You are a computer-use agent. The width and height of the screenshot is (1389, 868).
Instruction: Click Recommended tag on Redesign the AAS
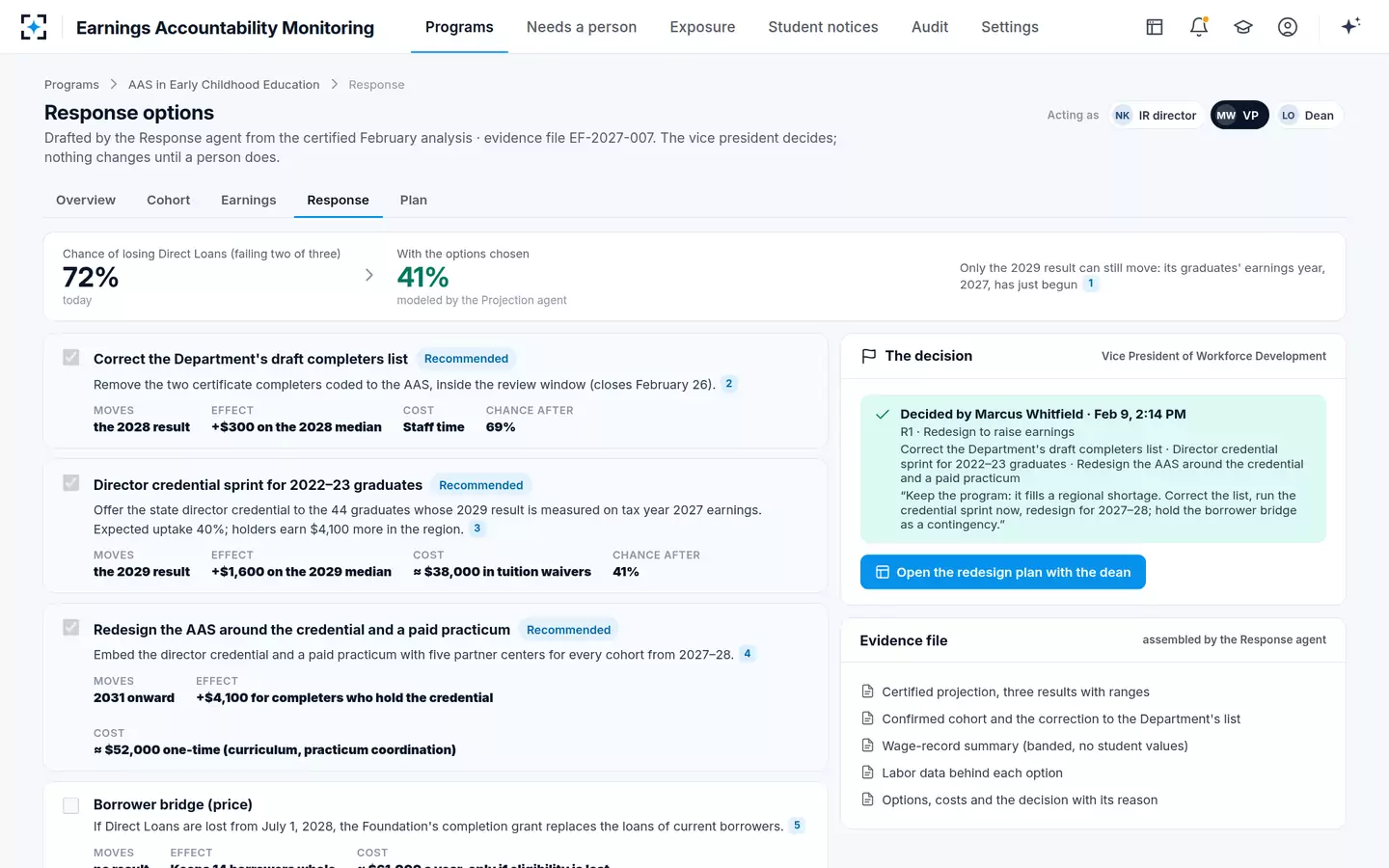pos(568,630)
